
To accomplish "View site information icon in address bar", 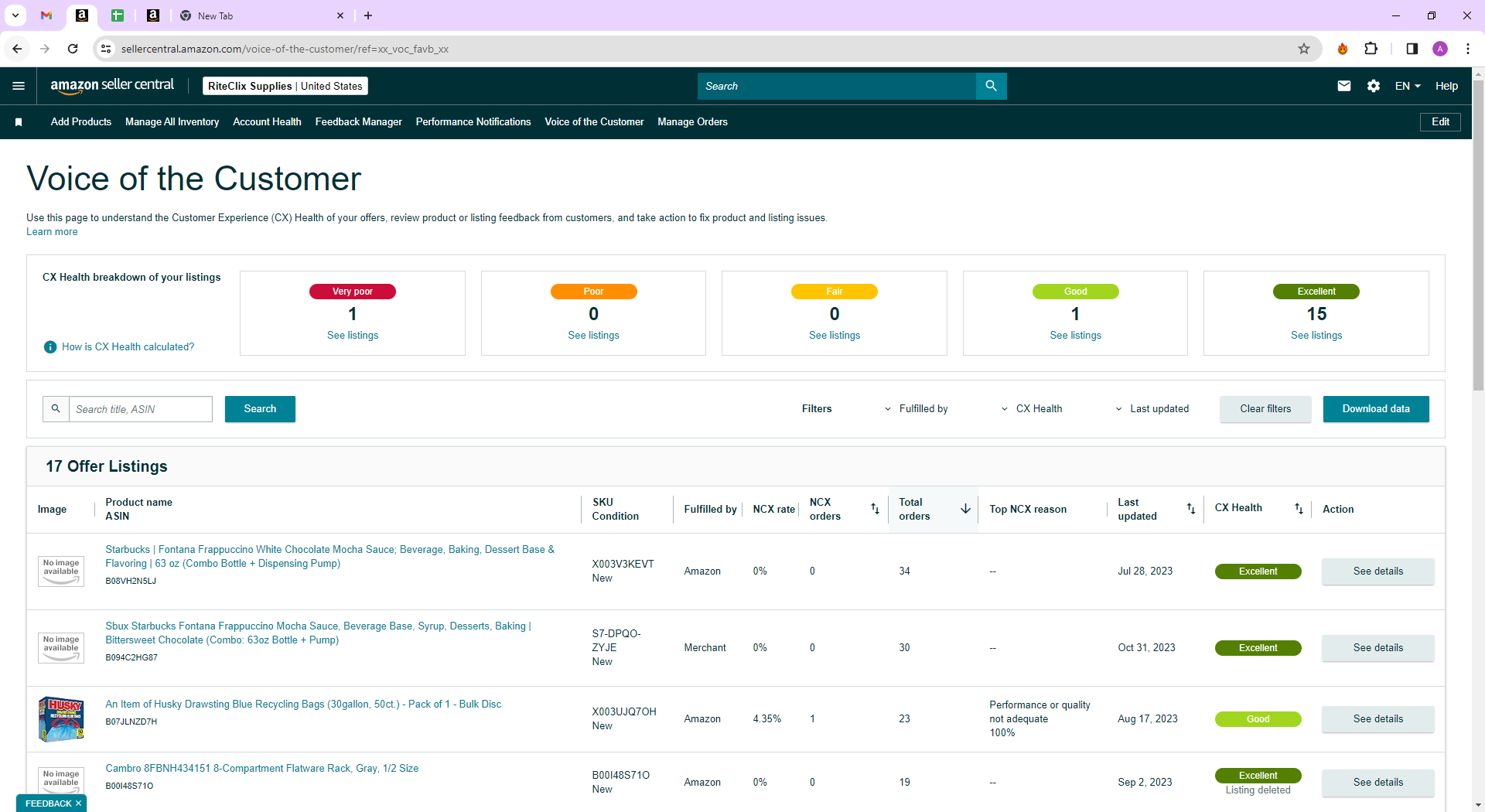I will pos(106,49).
